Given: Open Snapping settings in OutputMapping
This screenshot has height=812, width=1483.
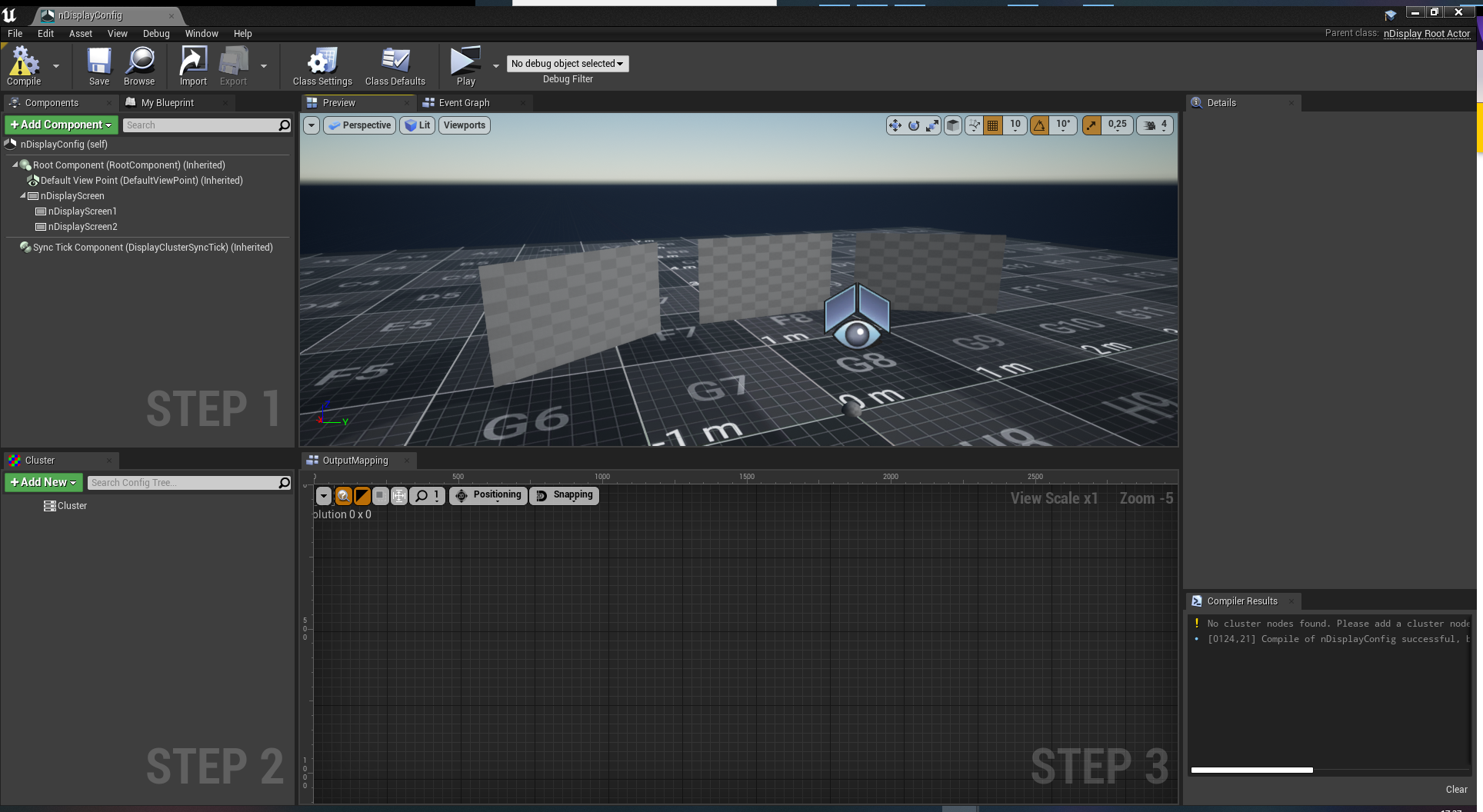Looking at the screenshot, I should (x=565, y=496).
